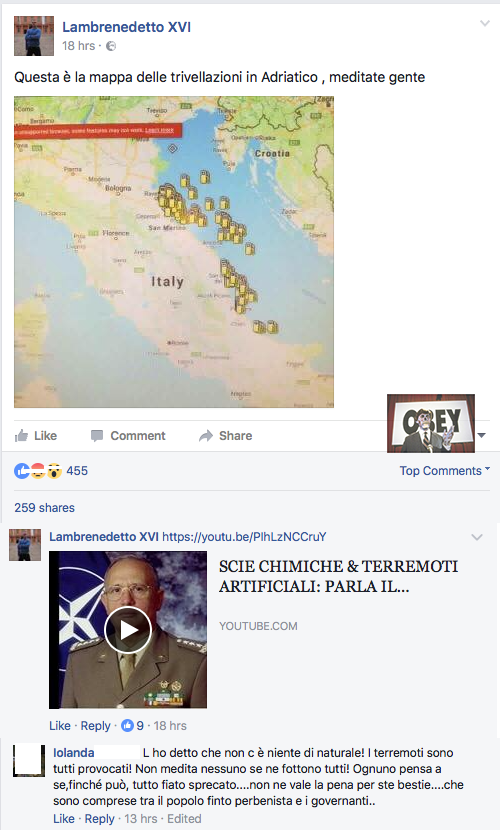This screenshot has width=500, height=830.
Task: View the 259 shares list
Action: pos(44,508)
